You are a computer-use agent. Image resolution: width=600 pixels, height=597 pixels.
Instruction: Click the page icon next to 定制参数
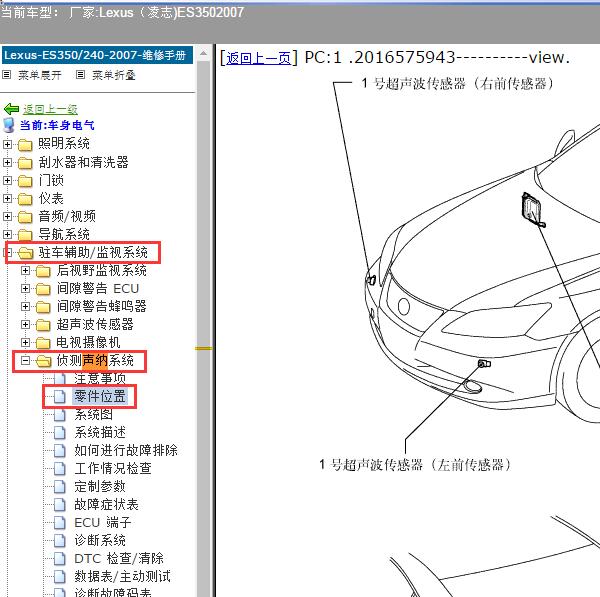tap(60, 486)
